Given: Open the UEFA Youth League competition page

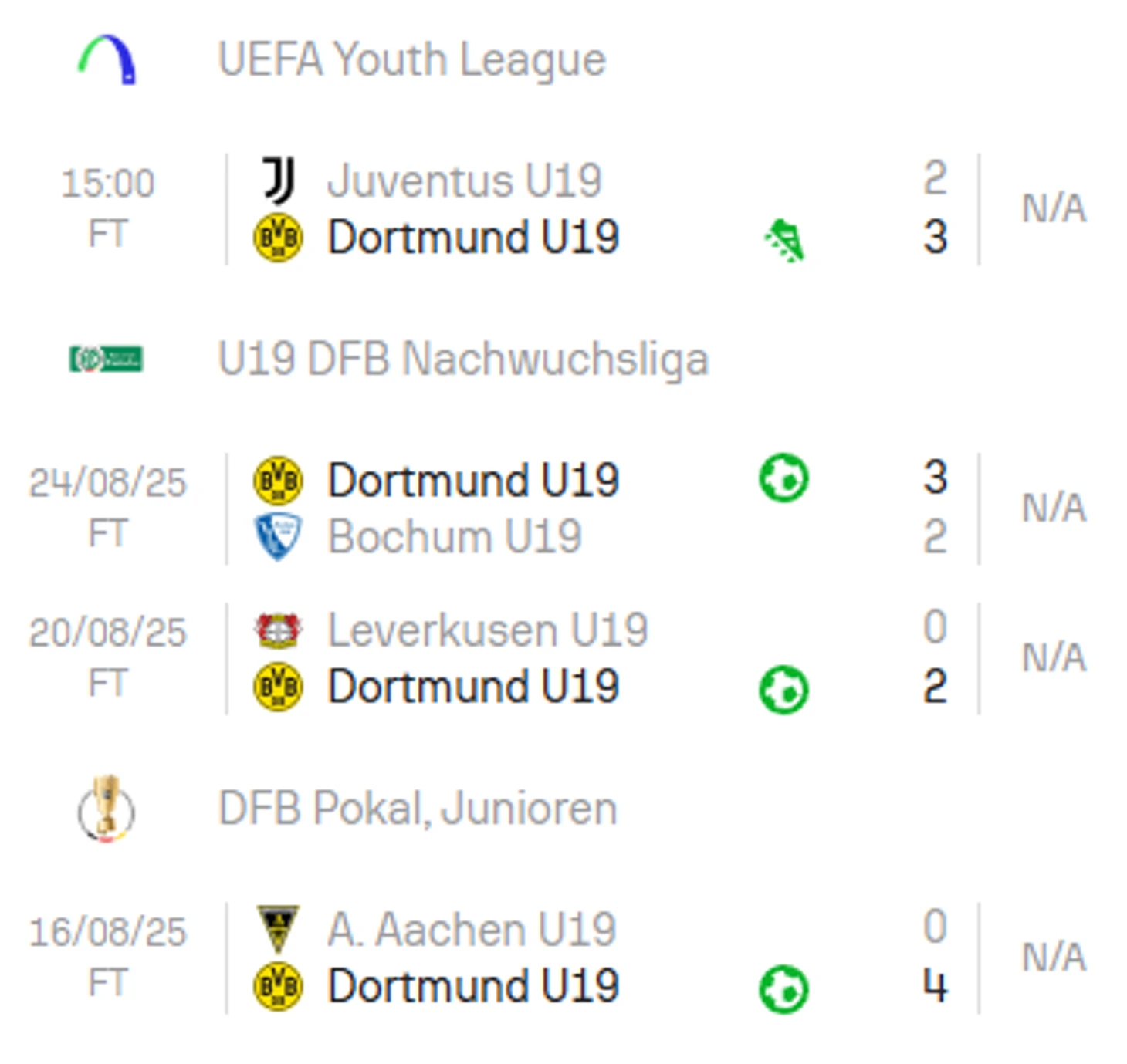Looking at the screenshot, I should click(411, 59).
